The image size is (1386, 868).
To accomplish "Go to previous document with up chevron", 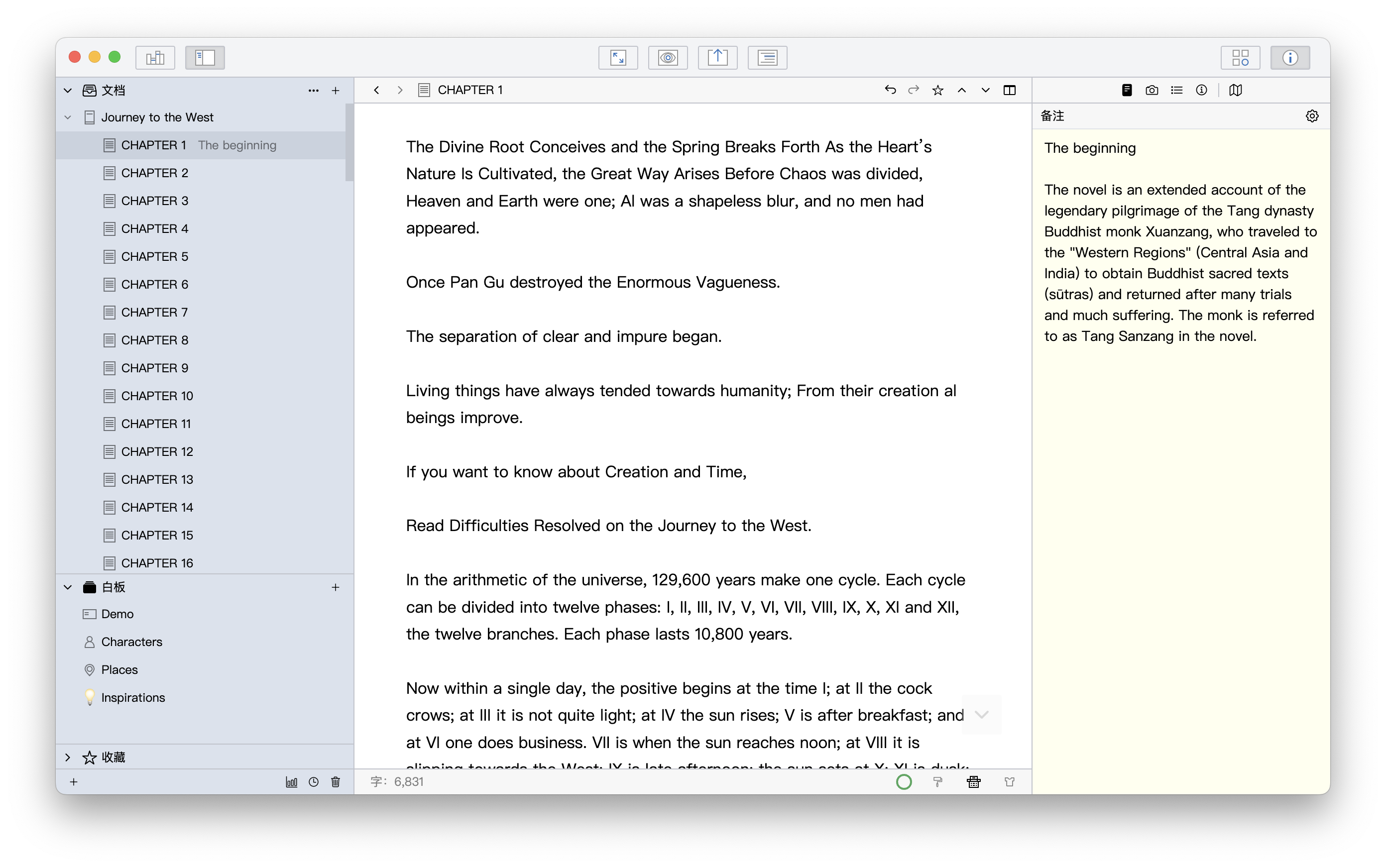I will click(962, 90).
